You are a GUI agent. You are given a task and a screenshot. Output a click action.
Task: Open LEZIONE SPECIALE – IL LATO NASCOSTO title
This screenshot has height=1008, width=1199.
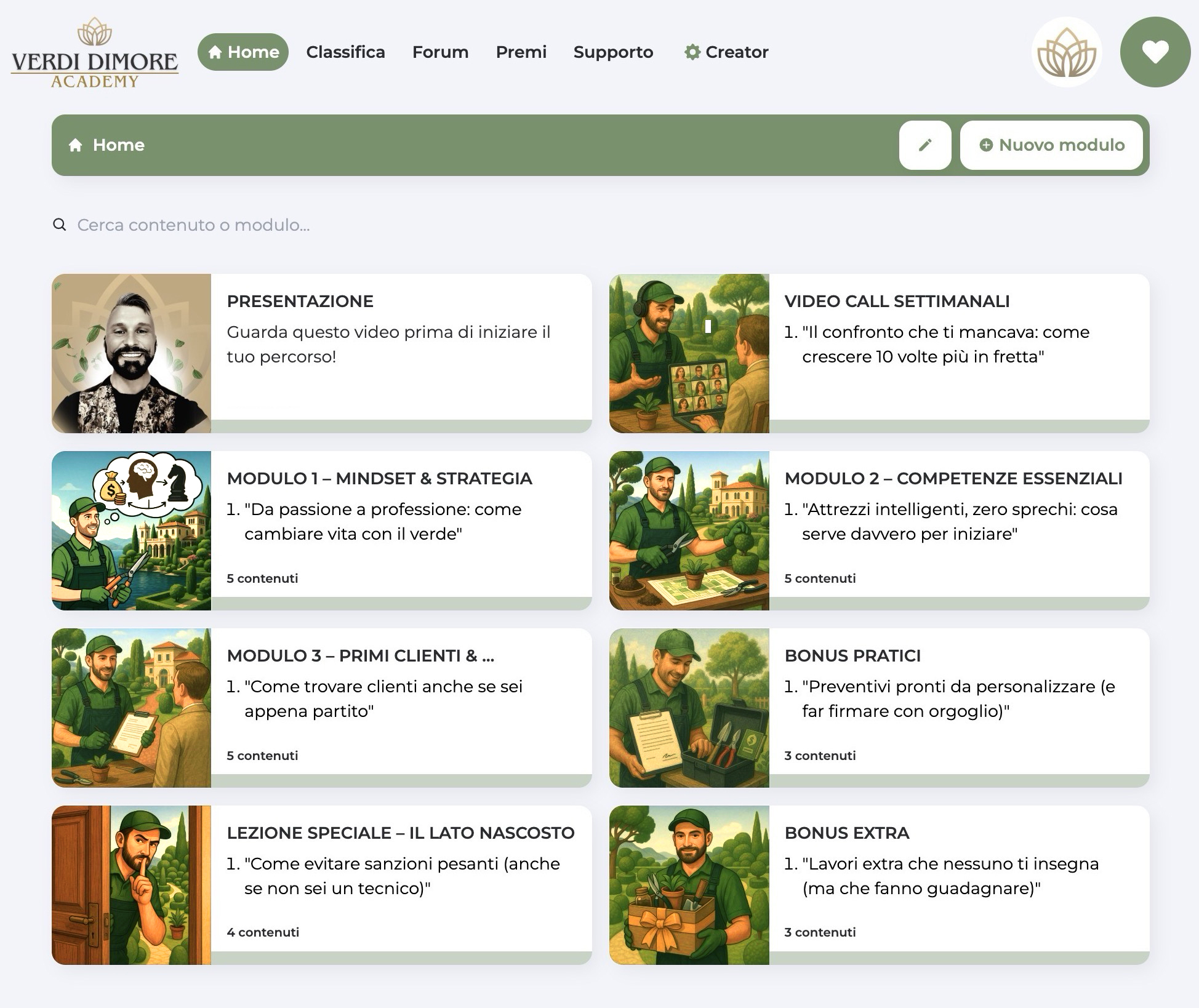click(x=400, y=833)
